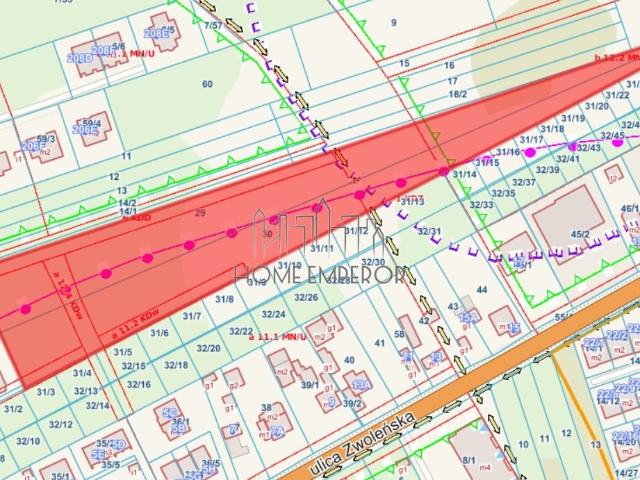Viewport: 640px width, 480px height.
Task: Click the parcel label "45/2"
Action: (x=580, y=234)
